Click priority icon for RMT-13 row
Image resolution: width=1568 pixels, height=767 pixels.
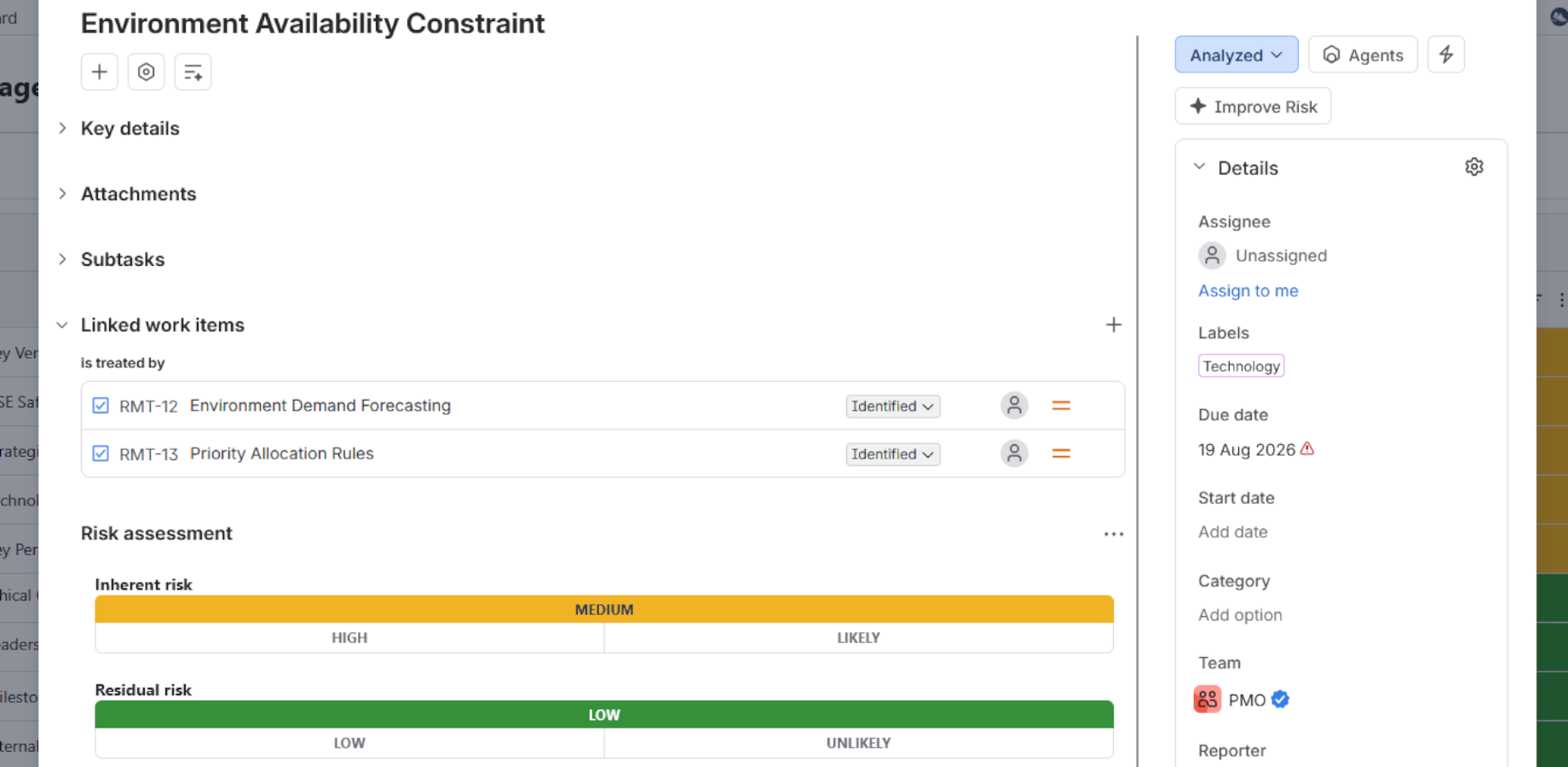click(1061, 453)
